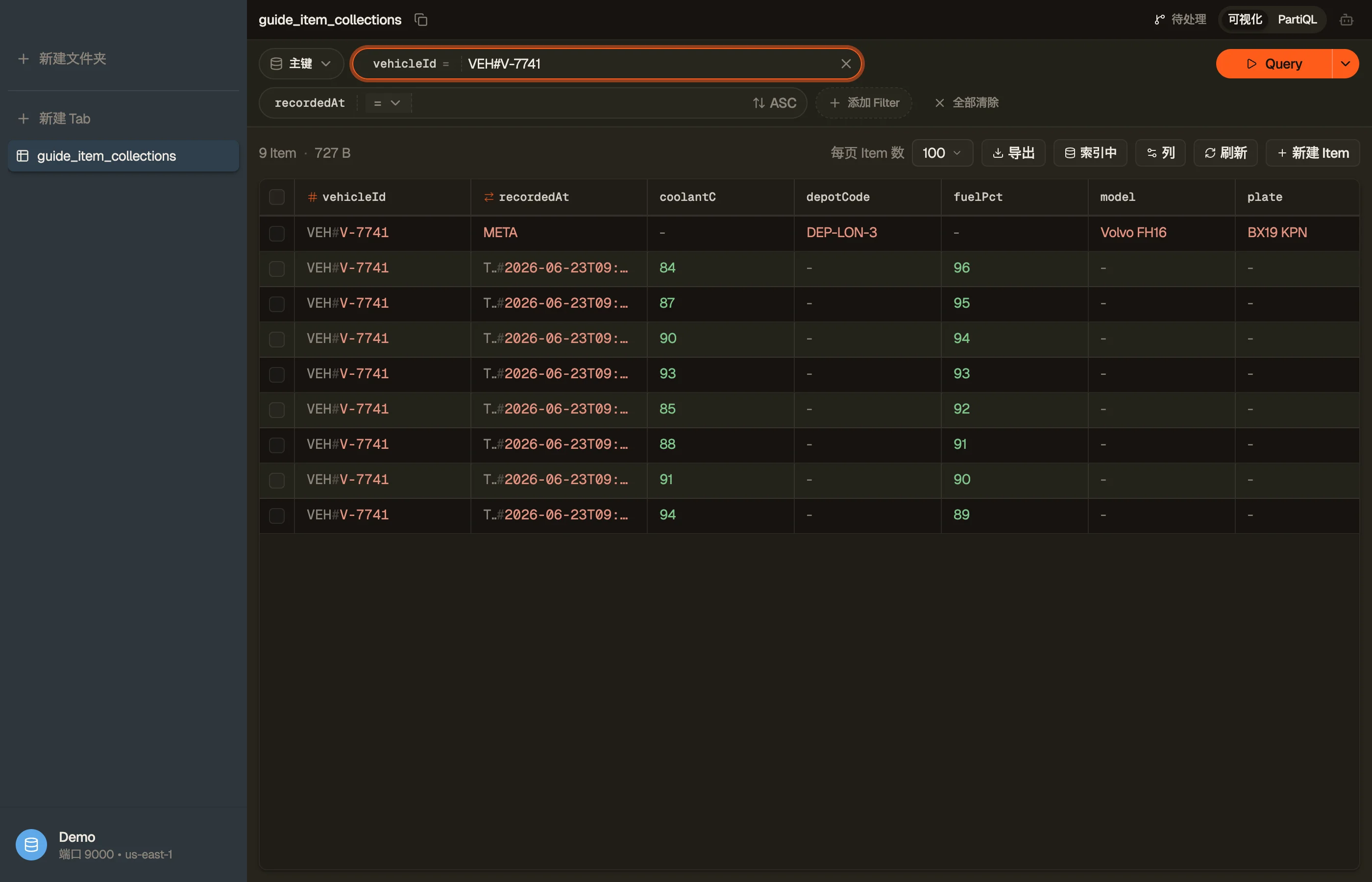The height and width of the screenshot is (882, 1372).
Task: Open the robot assistant icon at top right
Action: [x=1346, y=20]
